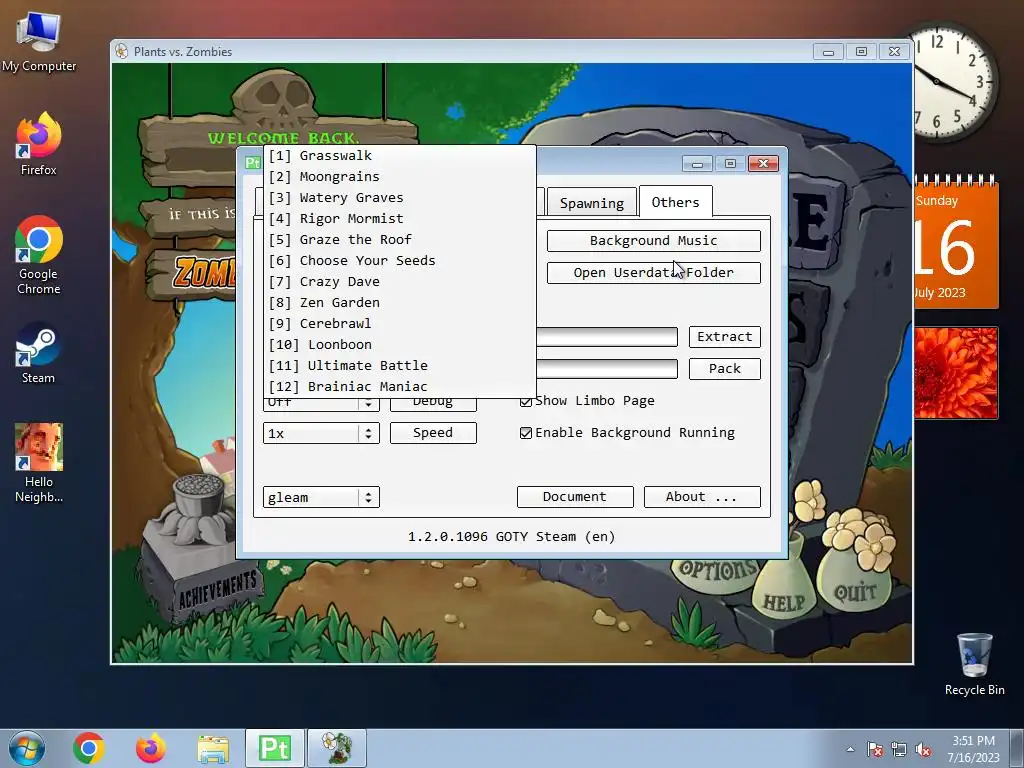Click the flower slideshow gadget picture

click(956, 373)
